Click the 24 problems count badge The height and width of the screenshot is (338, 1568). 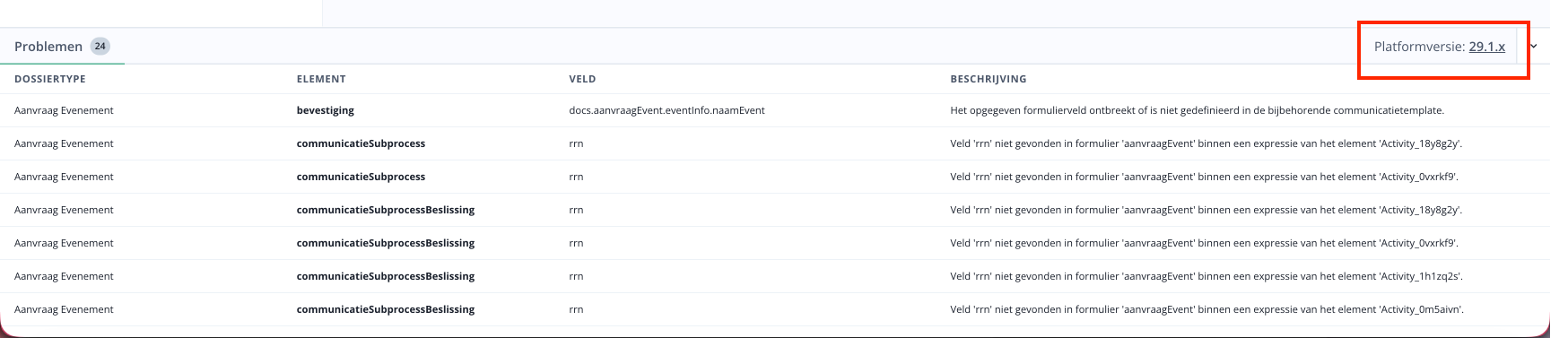click(100, 46)
